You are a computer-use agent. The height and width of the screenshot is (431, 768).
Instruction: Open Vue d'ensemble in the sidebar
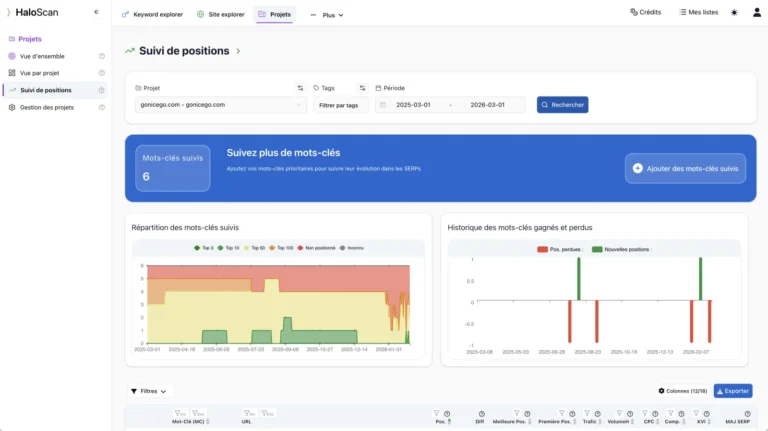(42, 56)
